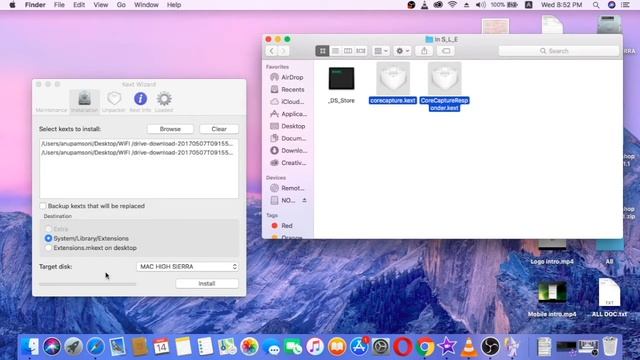Click the volume icon in menu bar
640x360 pixels.
pyautogui.click(x=481, y=5)
